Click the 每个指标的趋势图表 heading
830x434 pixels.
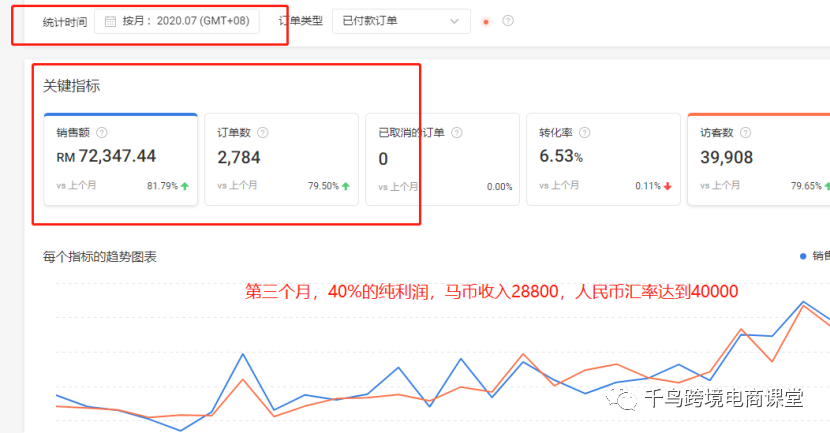coord(100,257)
